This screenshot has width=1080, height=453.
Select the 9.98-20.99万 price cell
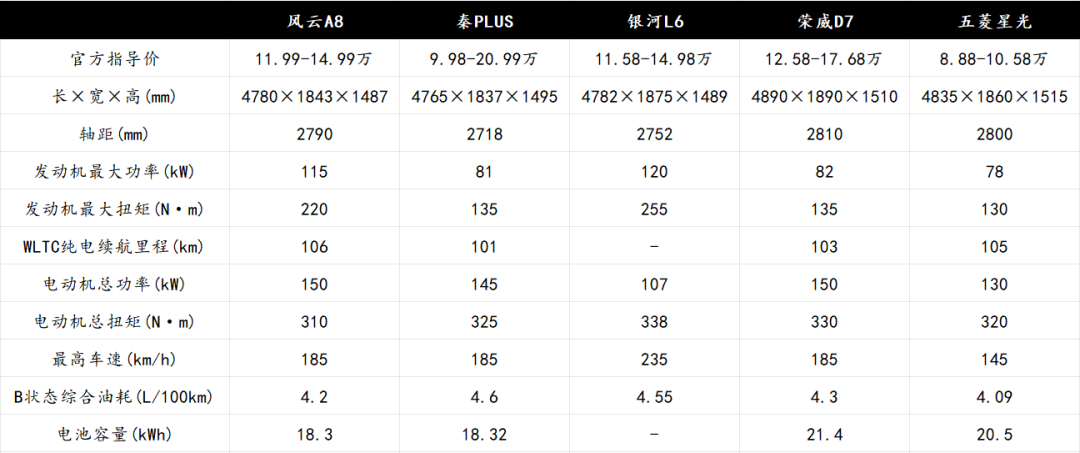click(x=484, y=59)
